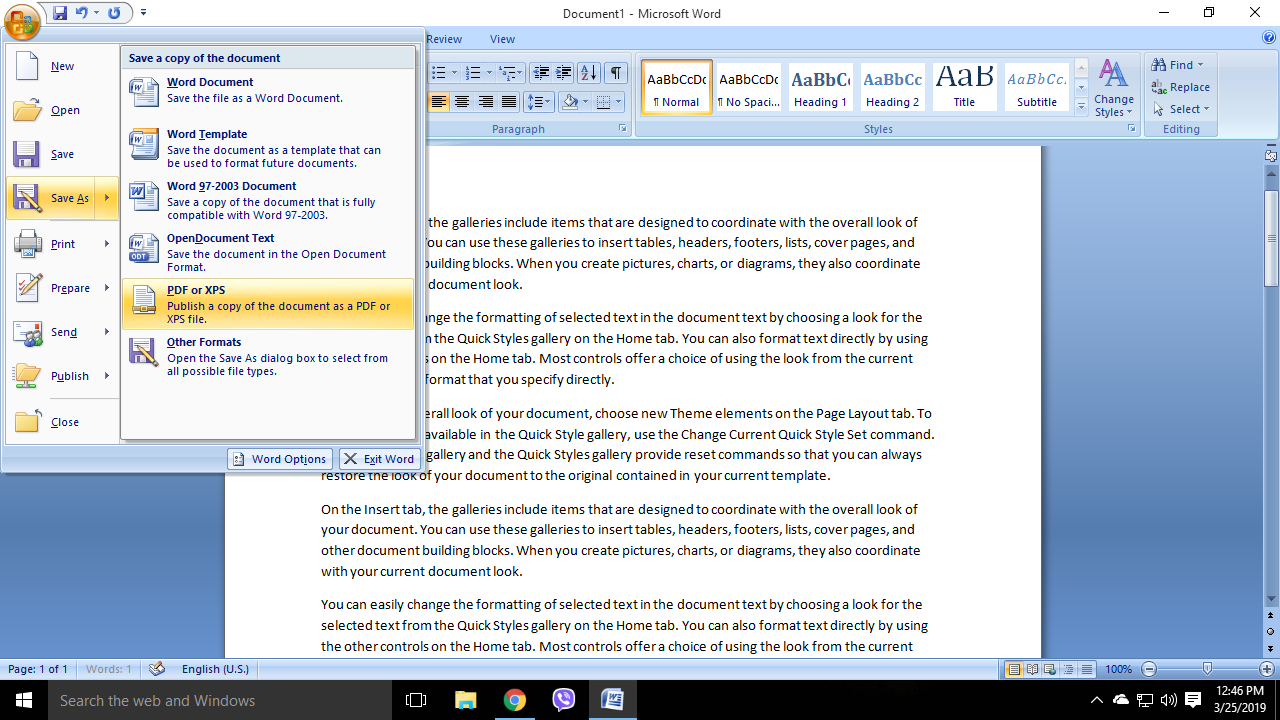This screenshot has height=720, width=1280.
Task: Click the Undo arrow icon
Action: (x=82, y=13)
